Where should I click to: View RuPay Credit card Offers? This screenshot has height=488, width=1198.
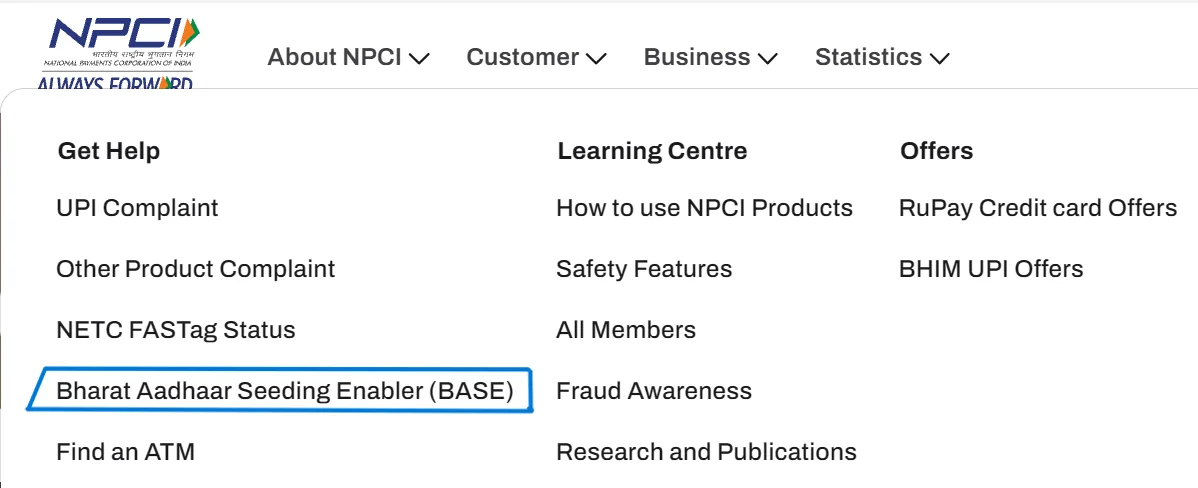(1038, 208)
